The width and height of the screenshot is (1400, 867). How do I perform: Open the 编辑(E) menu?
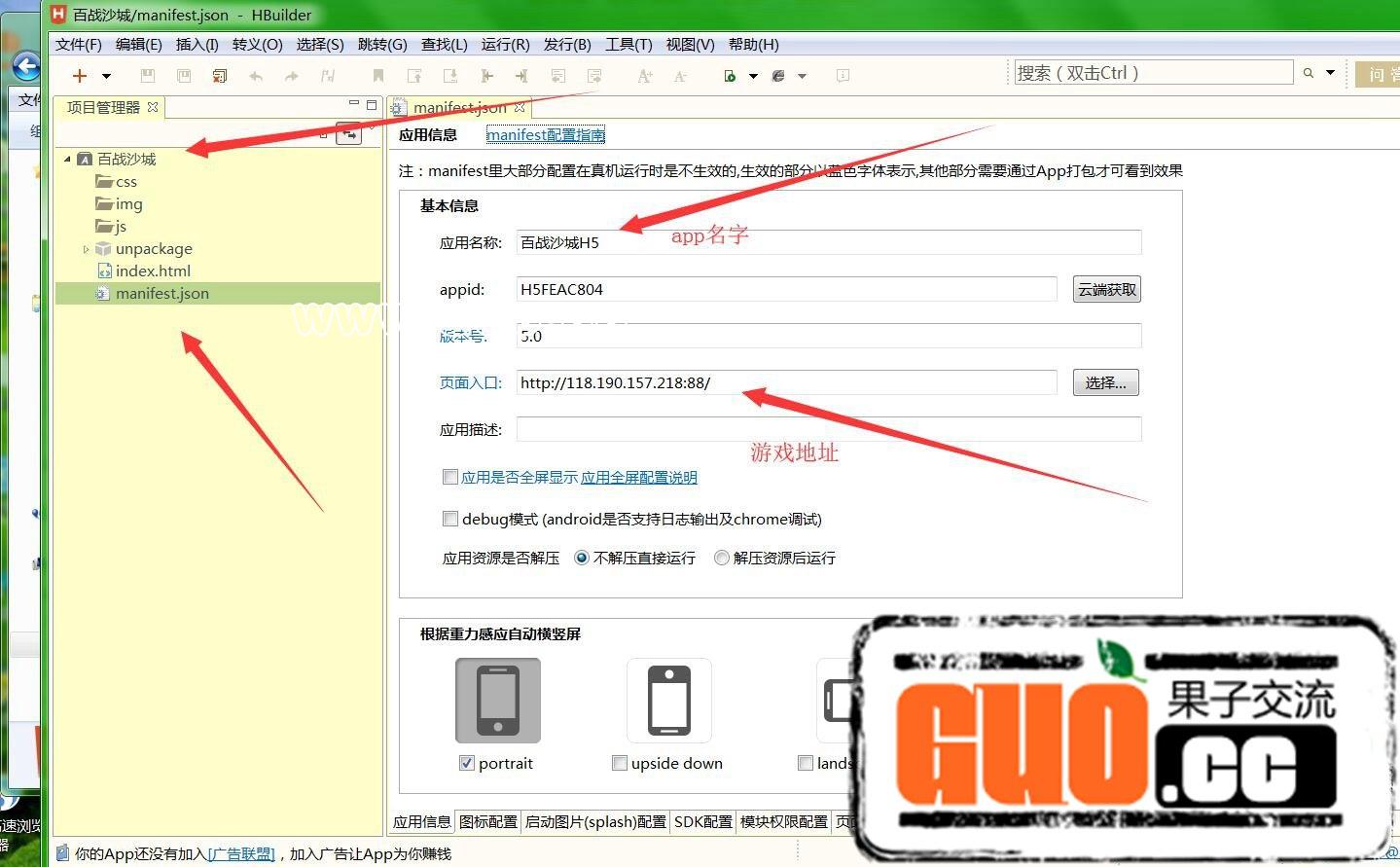click(x=139, y=45)
